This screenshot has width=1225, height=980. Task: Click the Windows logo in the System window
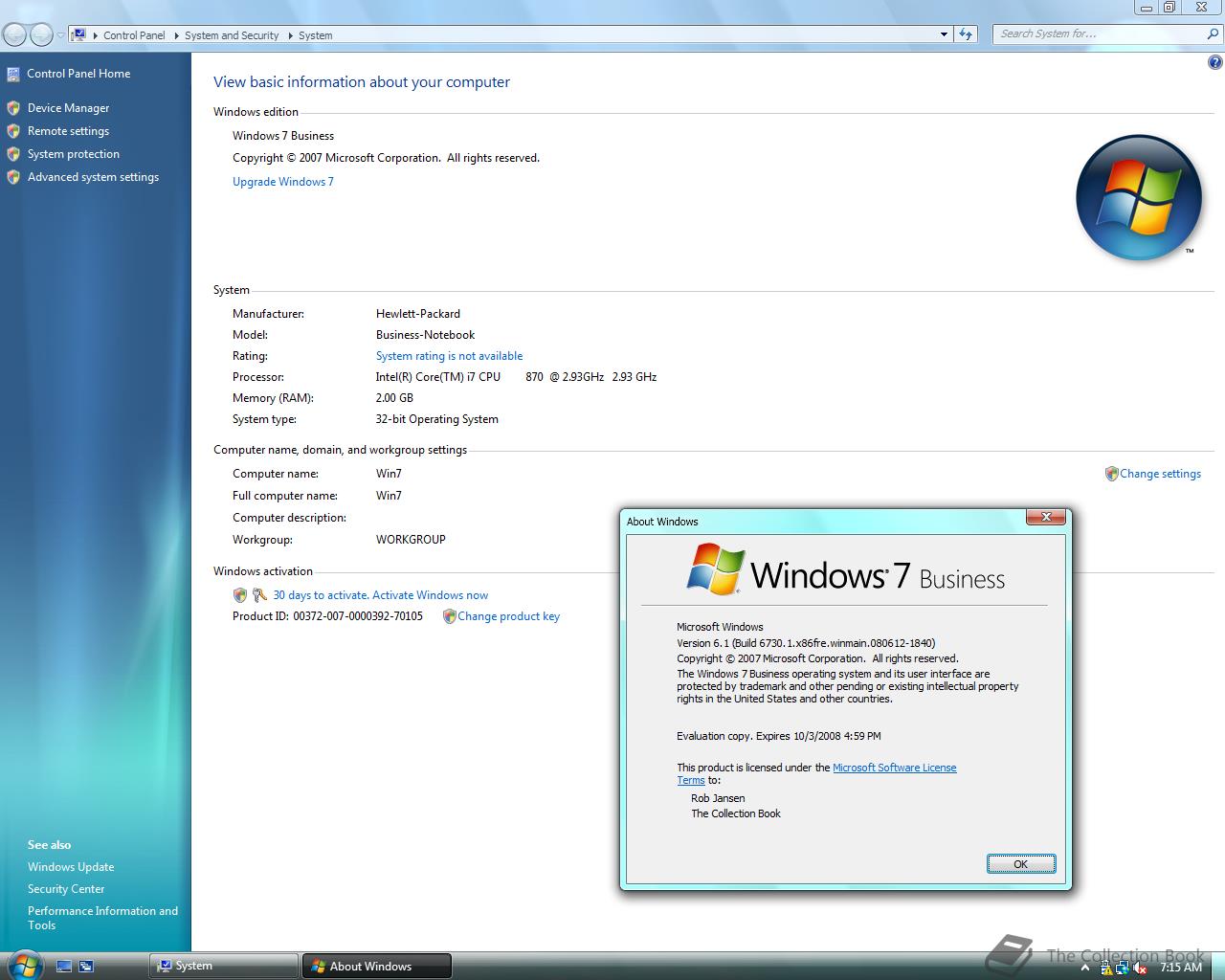1139,198
